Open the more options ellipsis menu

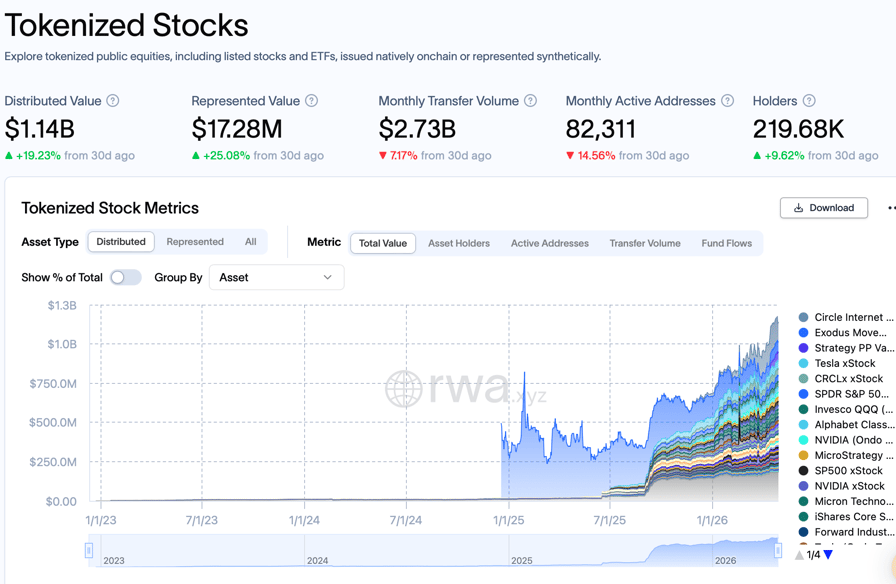[x=890, y=207]
